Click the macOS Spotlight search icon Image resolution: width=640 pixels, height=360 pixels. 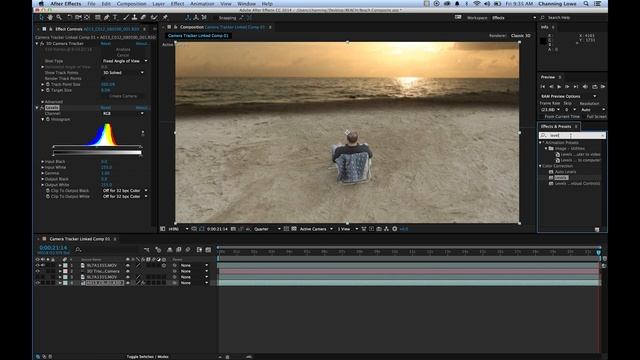click(x=586, y=4)
